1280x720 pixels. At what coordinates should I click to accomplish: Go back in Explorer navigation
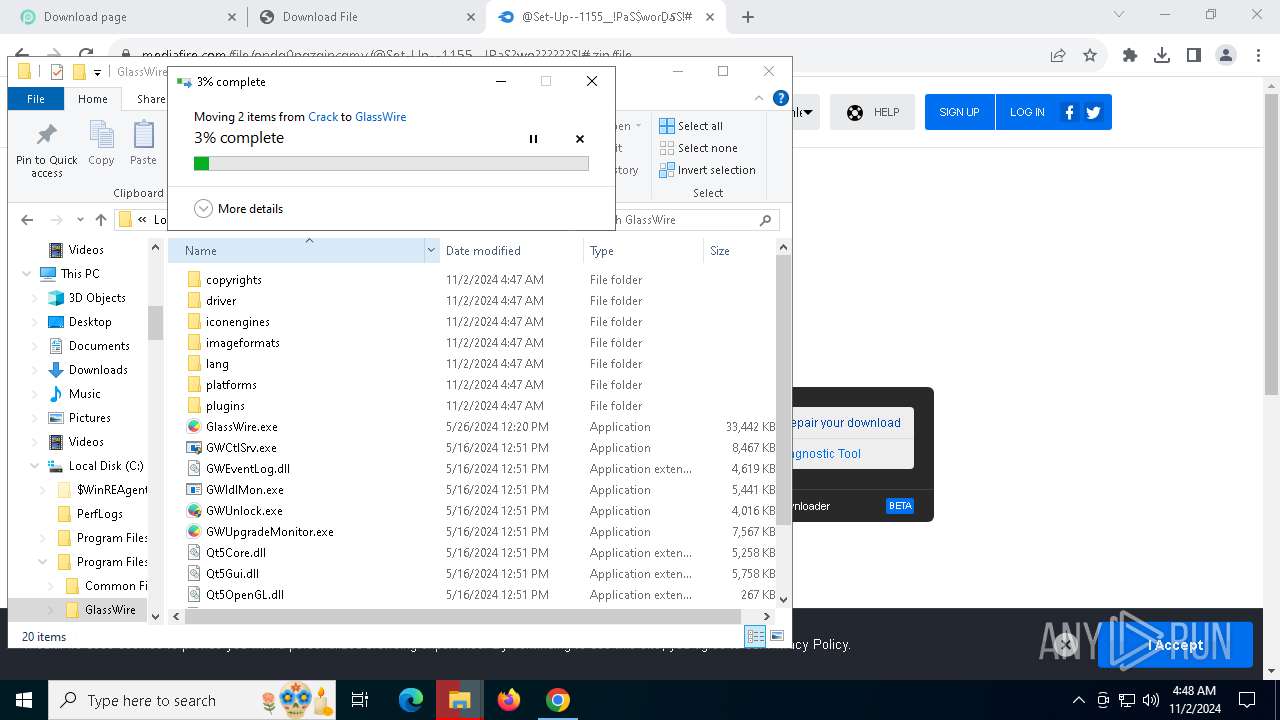click(x=27, y=220)
